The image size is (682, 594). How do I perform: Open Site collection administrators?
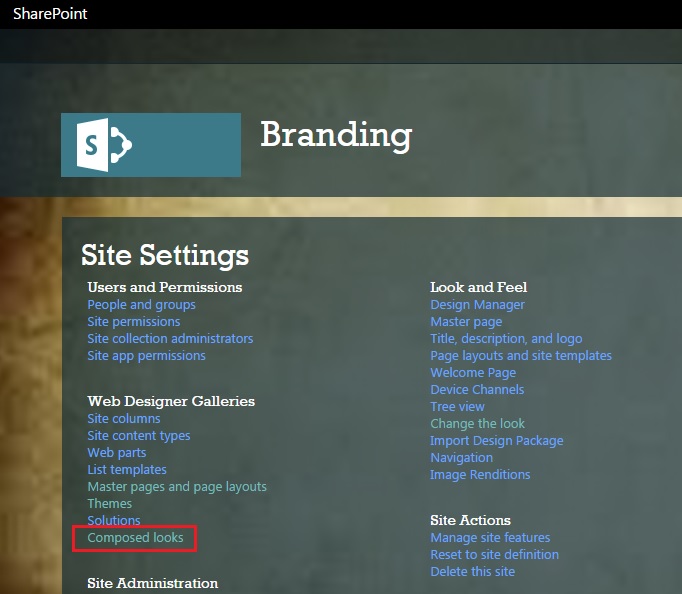pyautogui.click(x=170, y=338)
